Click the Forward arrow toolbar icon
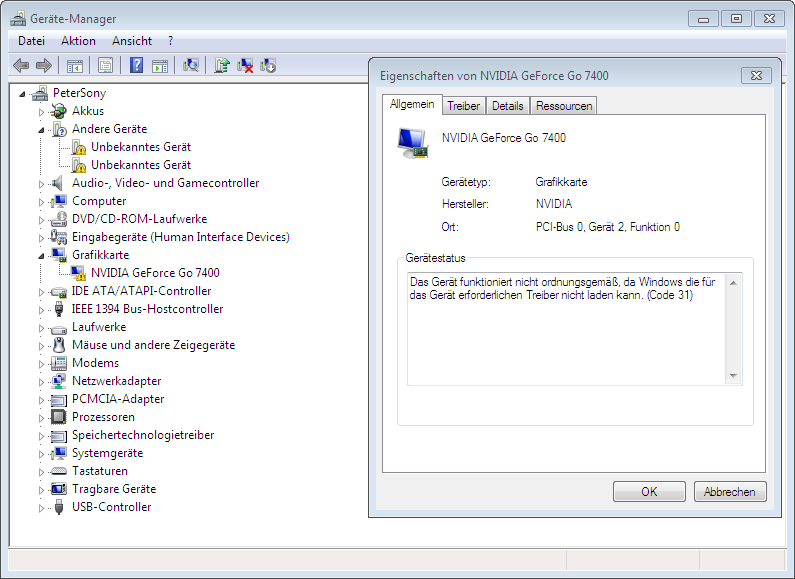 click(44, 65)
